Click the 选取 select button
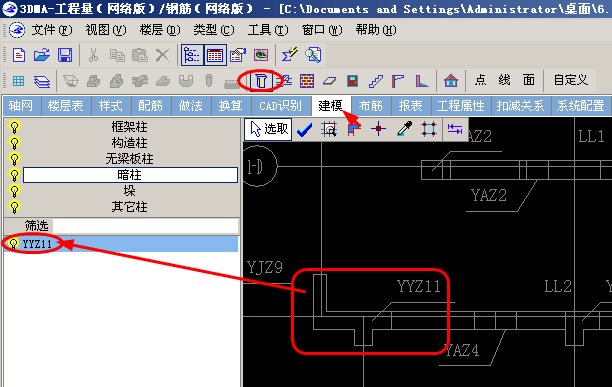The width and height of the screenshot is (612, 387). click(269, 129)
